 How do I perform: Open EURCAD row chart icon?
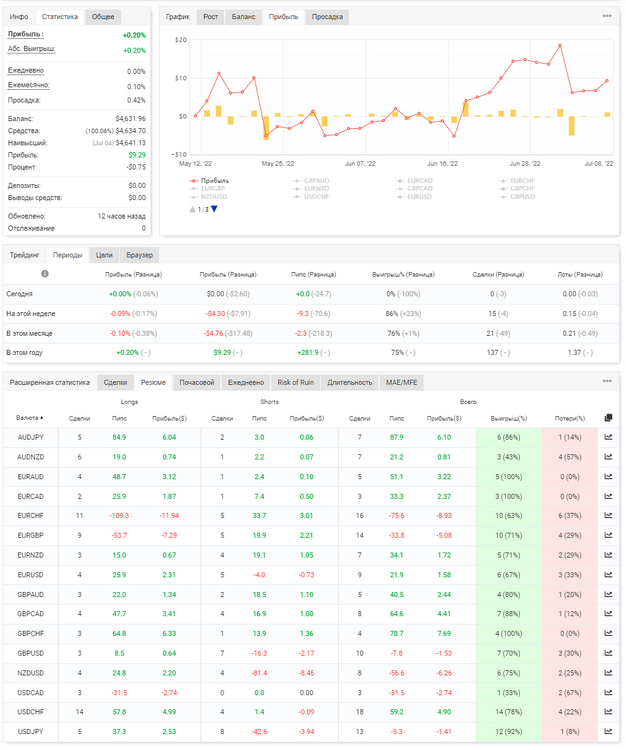608,496
